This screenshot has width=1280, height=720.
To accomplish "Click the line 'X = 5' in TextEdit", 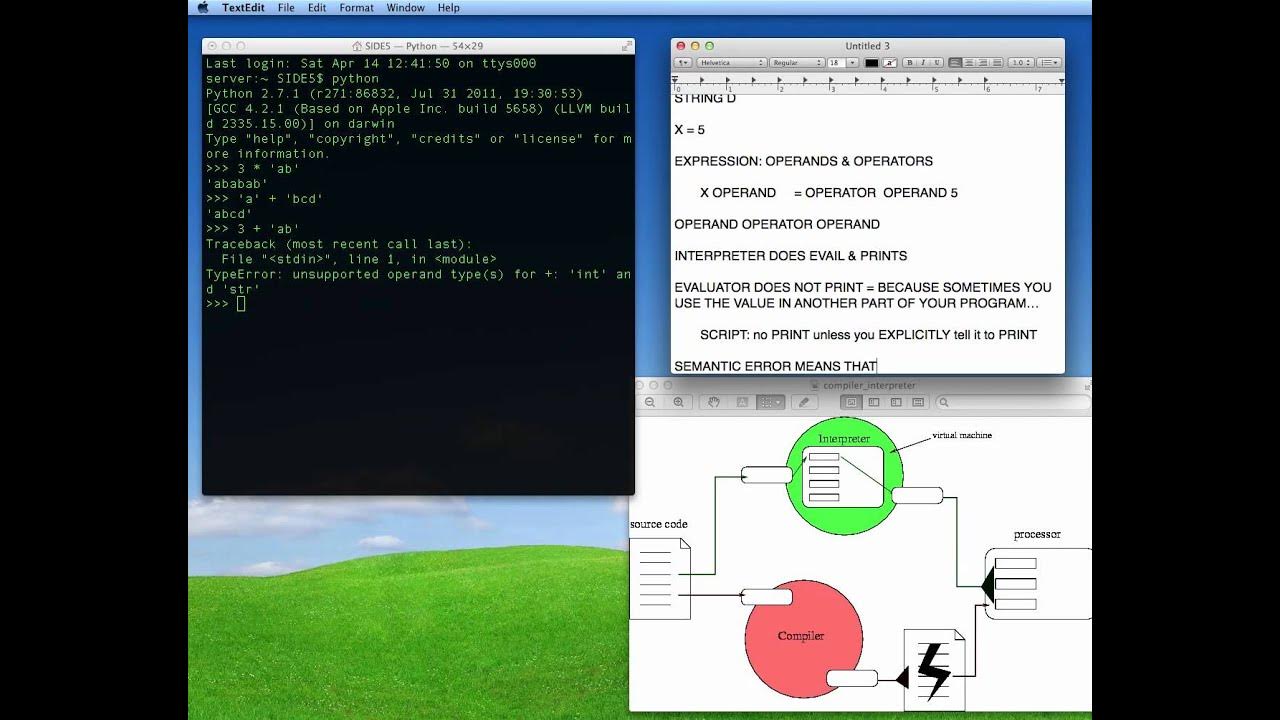I will pos(690,130).
